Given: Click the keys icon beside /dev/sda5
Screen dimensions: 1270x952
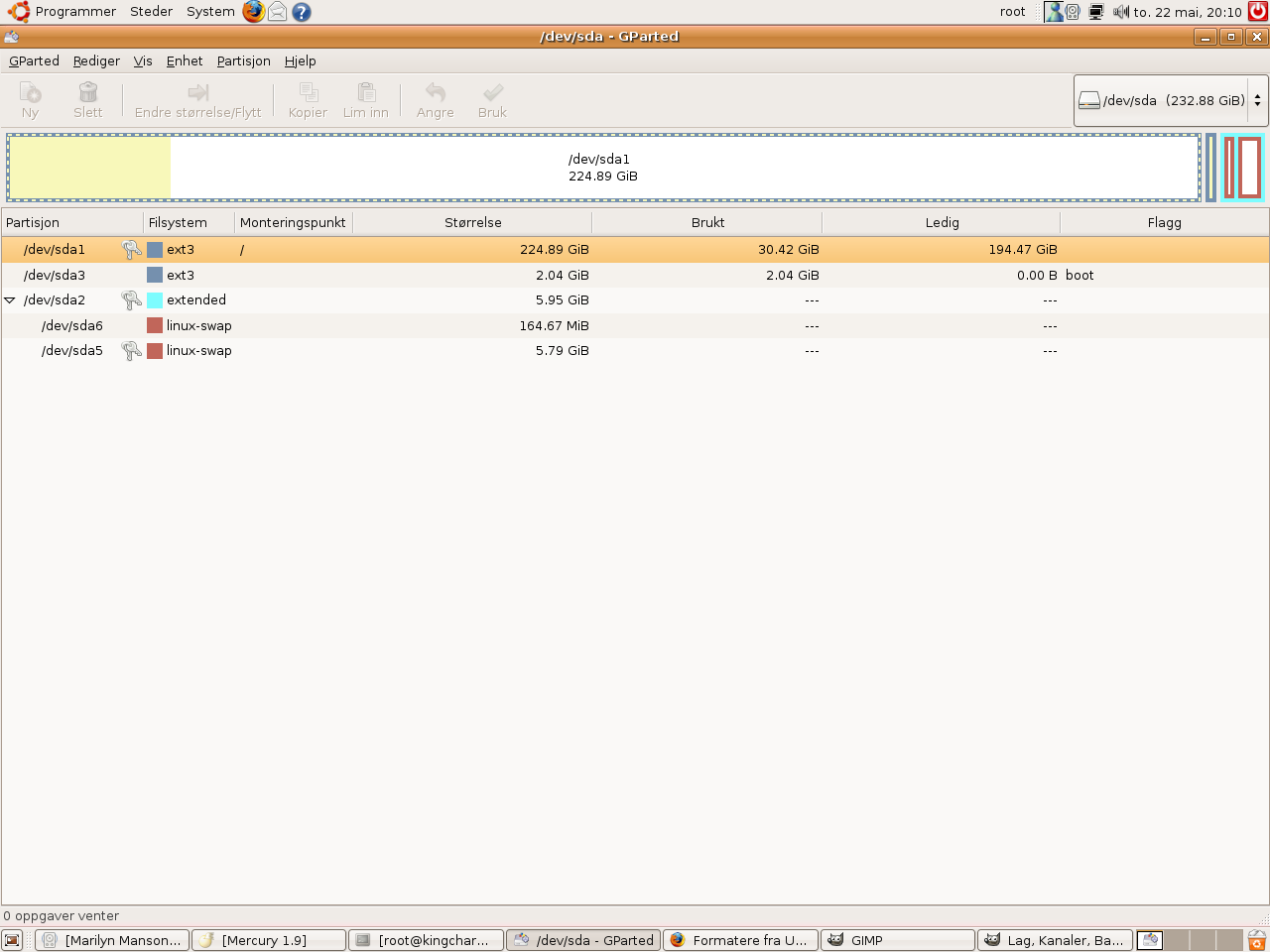Looking at the screenshot, I should [x=131, y=350].
